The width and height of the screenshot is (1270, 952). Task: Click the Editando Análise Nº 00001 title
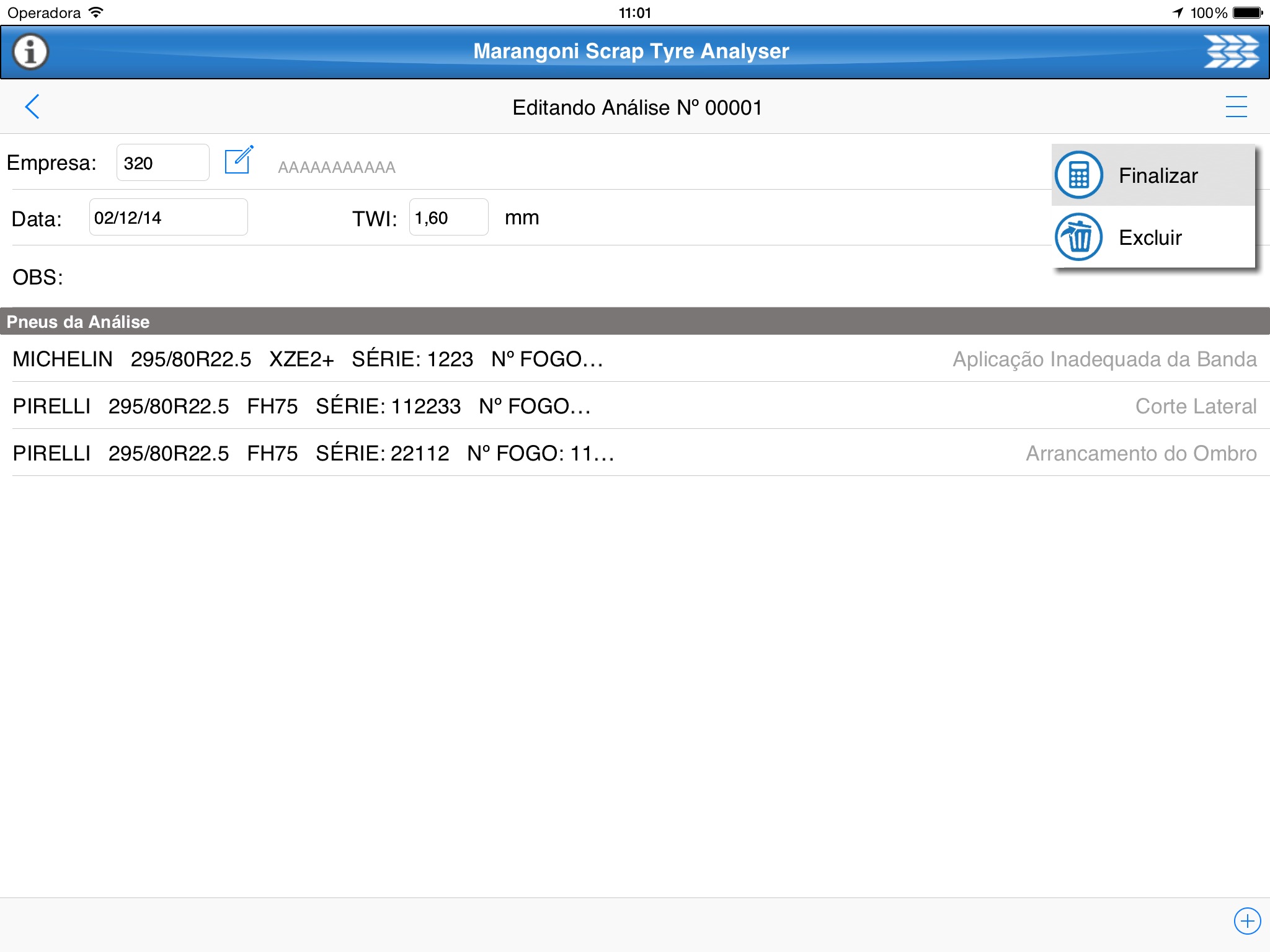[637, 108]
